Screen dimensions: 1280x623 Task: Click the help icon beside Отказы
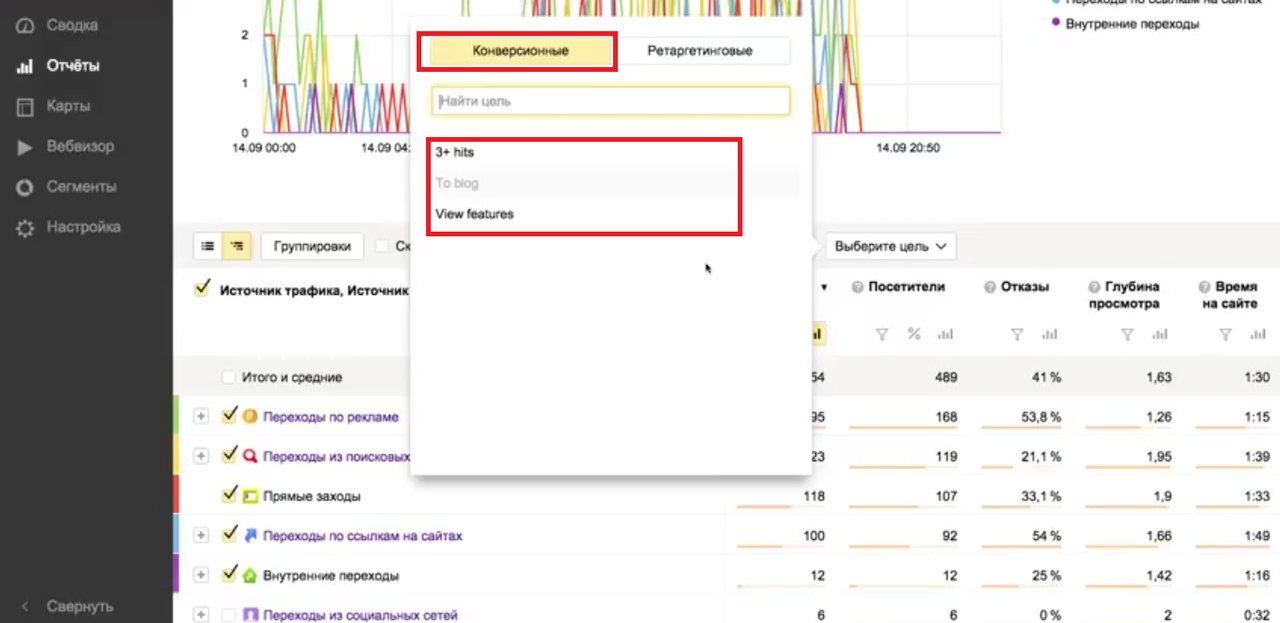click(x=990, y=287)
